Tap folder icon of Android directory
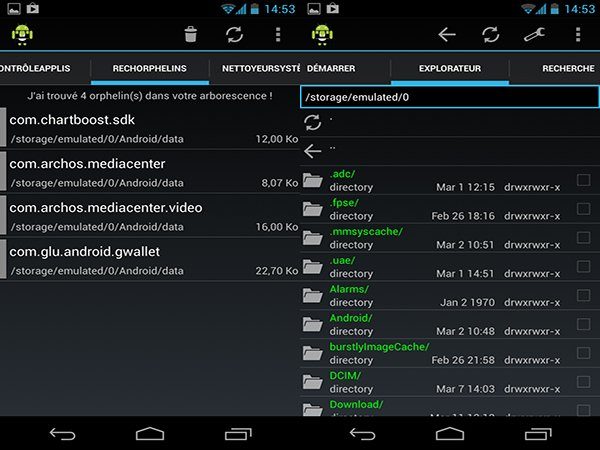This screenshot has height=450, width=600. [x=313, y=324]
